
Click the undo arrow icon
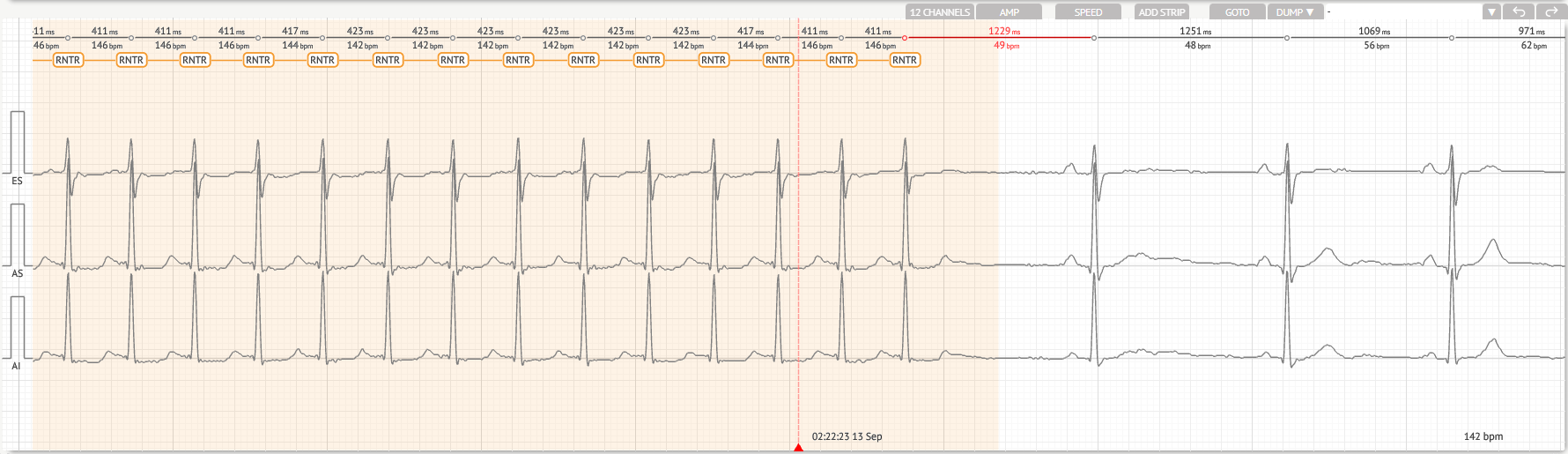pyautogui.click(x=1520, y=12)
